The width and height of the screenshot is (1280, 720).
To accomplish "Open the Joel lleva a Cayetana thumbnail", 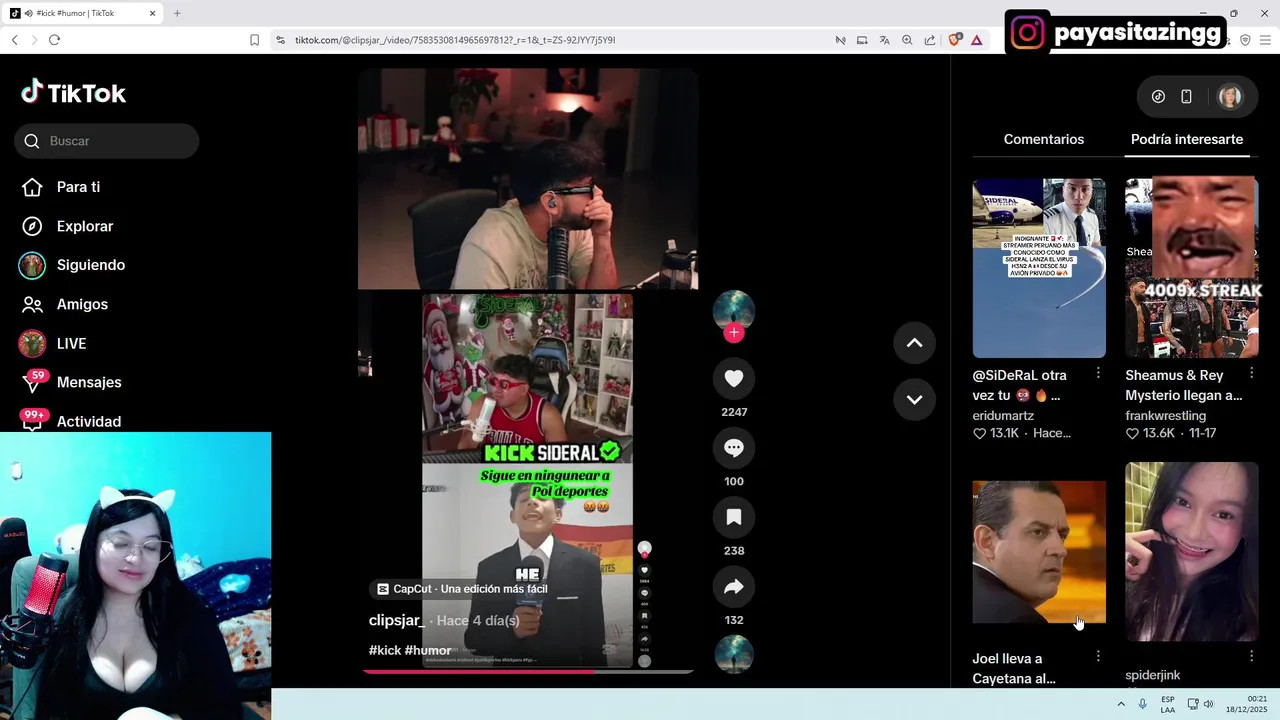I will point(1039,551).
